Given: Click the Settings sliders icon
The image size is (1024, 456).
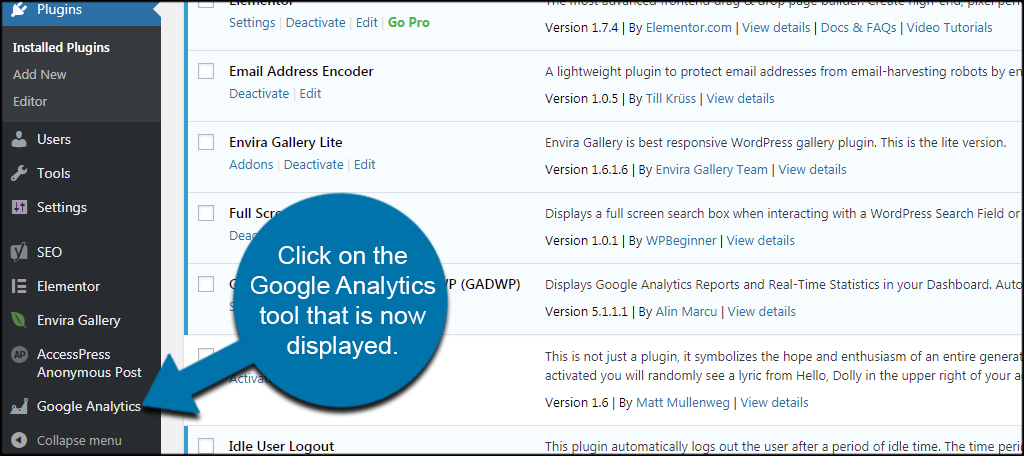Looking at the screenshot, I should (18, 208).
